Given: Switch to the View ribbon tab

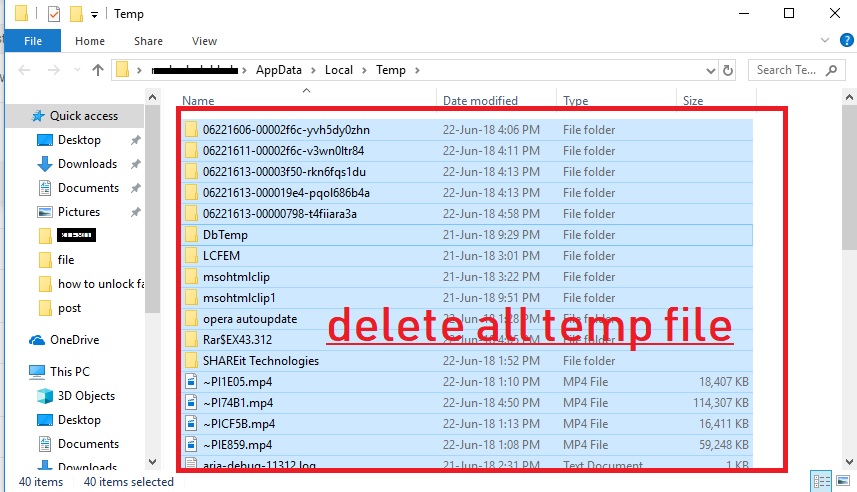Looking at the screenshot, I should click(x=204, y=41).
